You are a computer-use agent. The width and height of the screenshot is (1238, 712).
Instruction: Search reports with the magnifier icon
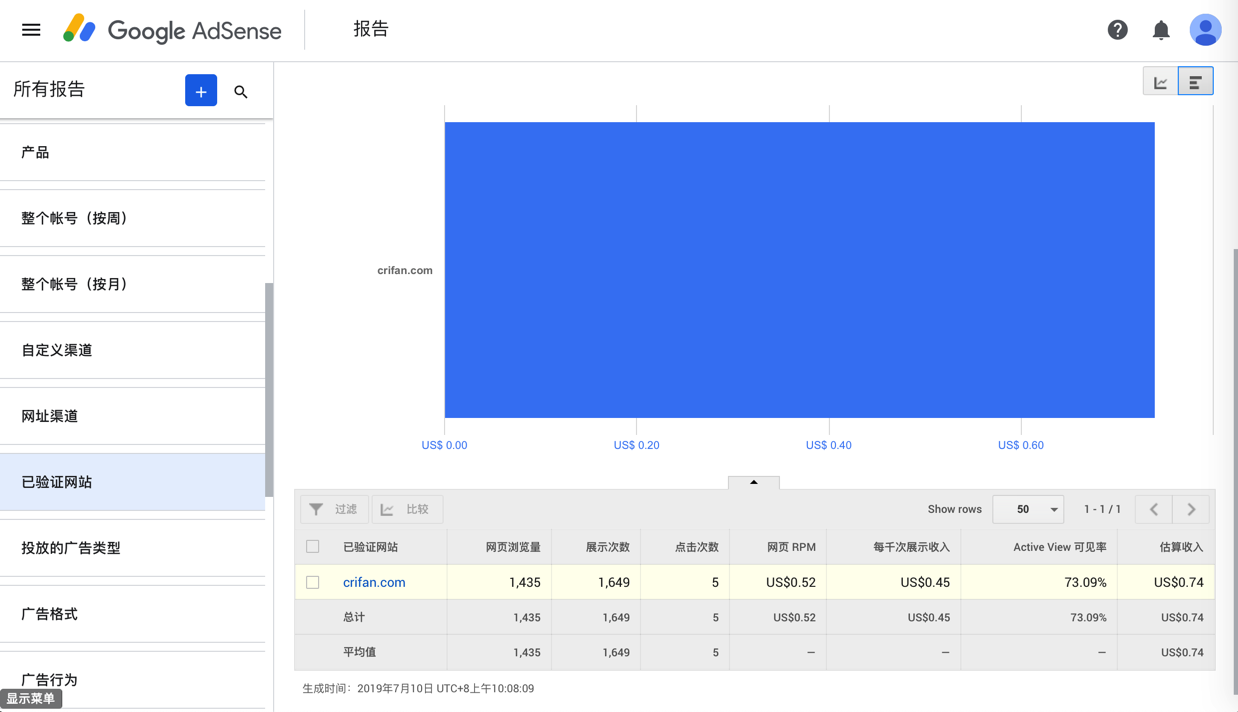tap(241, 92)
